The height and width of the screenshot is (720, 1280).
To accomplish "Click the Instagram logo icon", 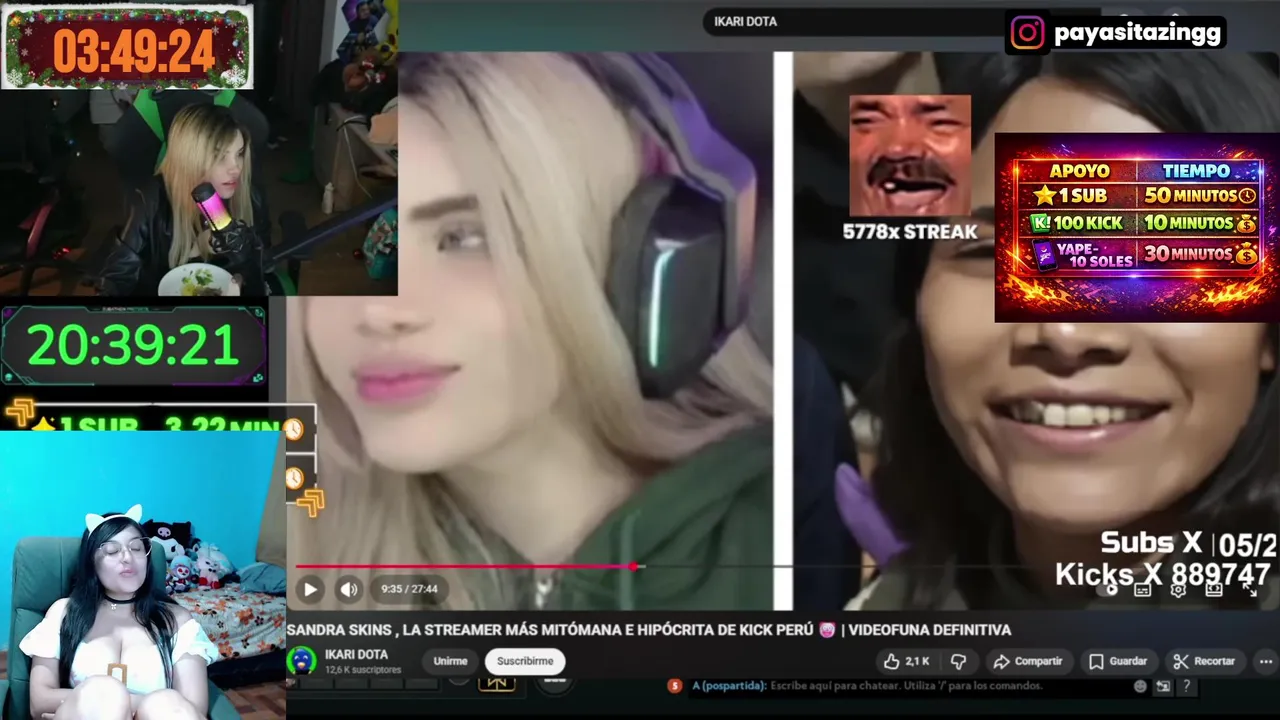I will pyautogui.click(x=1027, y=33).
